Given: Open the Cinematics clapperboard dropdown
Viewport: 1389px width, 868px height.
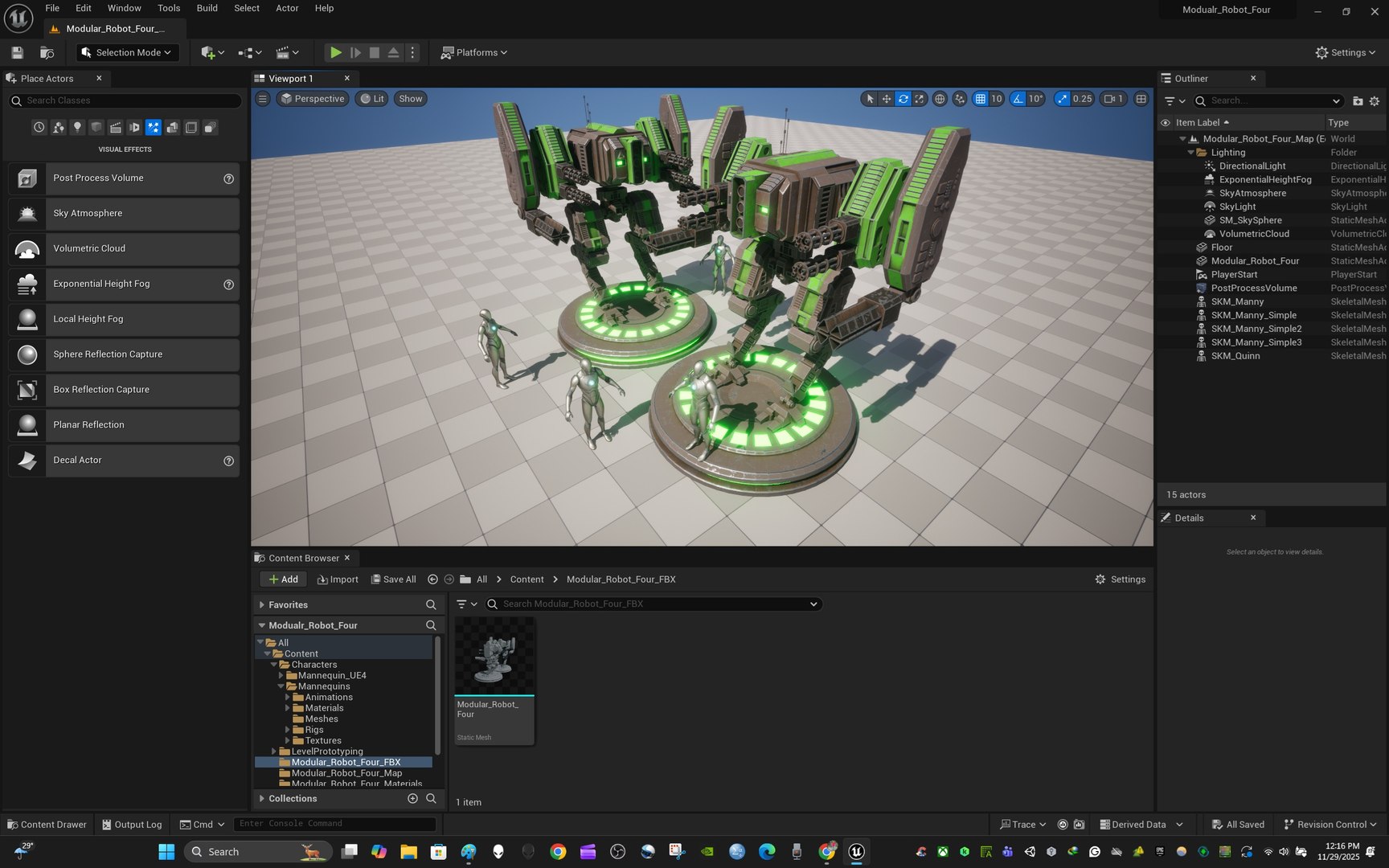Looking at the screenshot, I should (287, 52).
